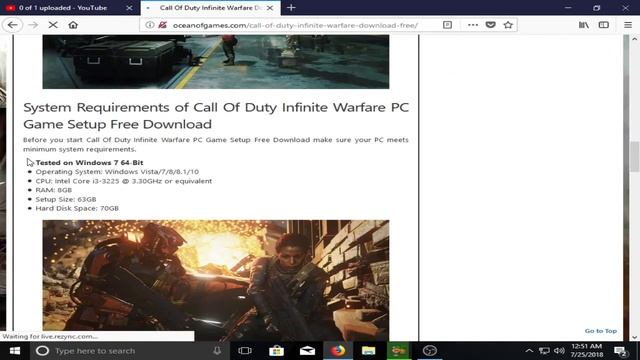Open Microsoft Store from the taskbar
Viewport: 640px width, 360px height.
click(x=276, y=351)
